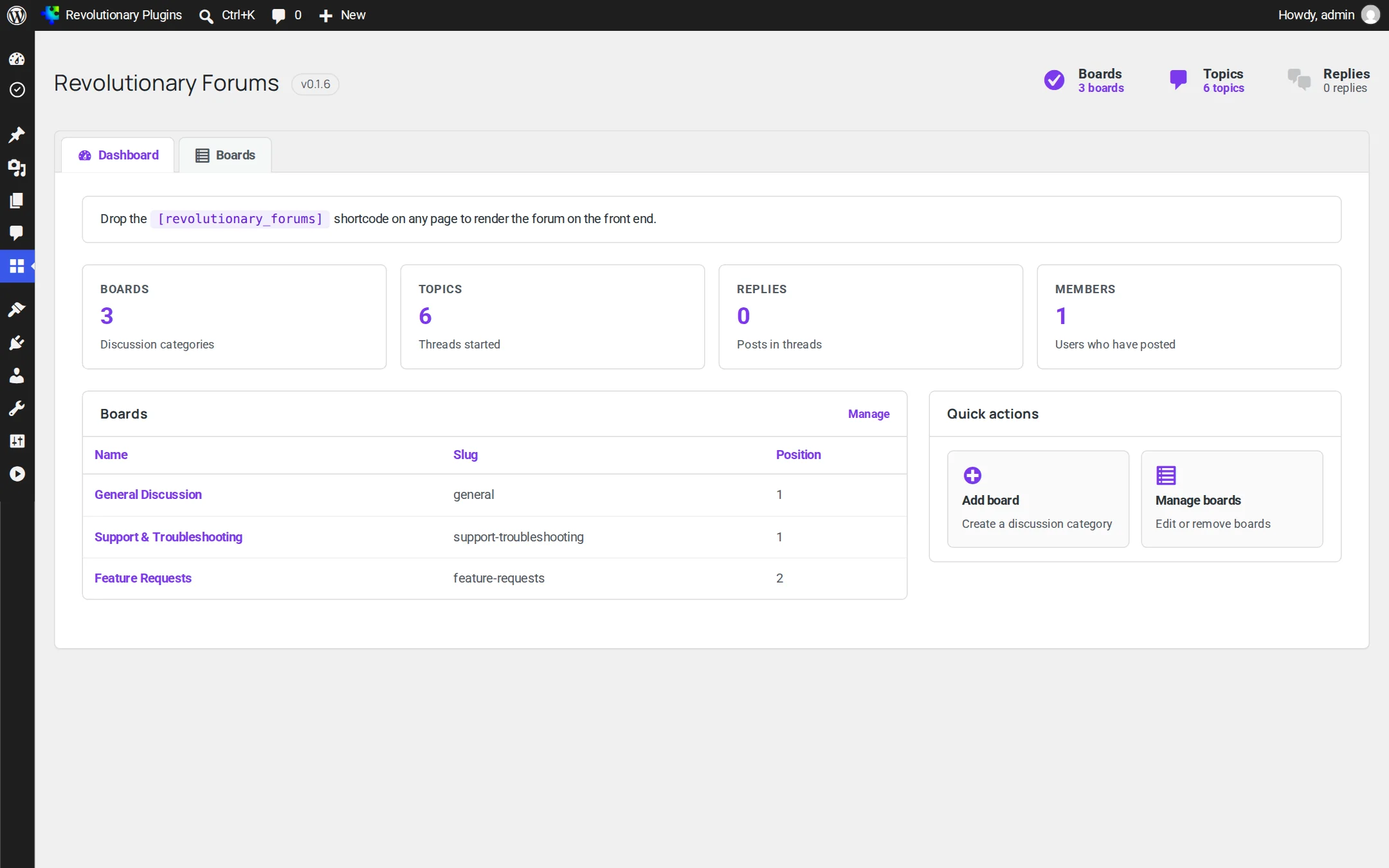Open Pages icon in sidebar
This screenshot has height=868, width=1389.
coord(17,201)
